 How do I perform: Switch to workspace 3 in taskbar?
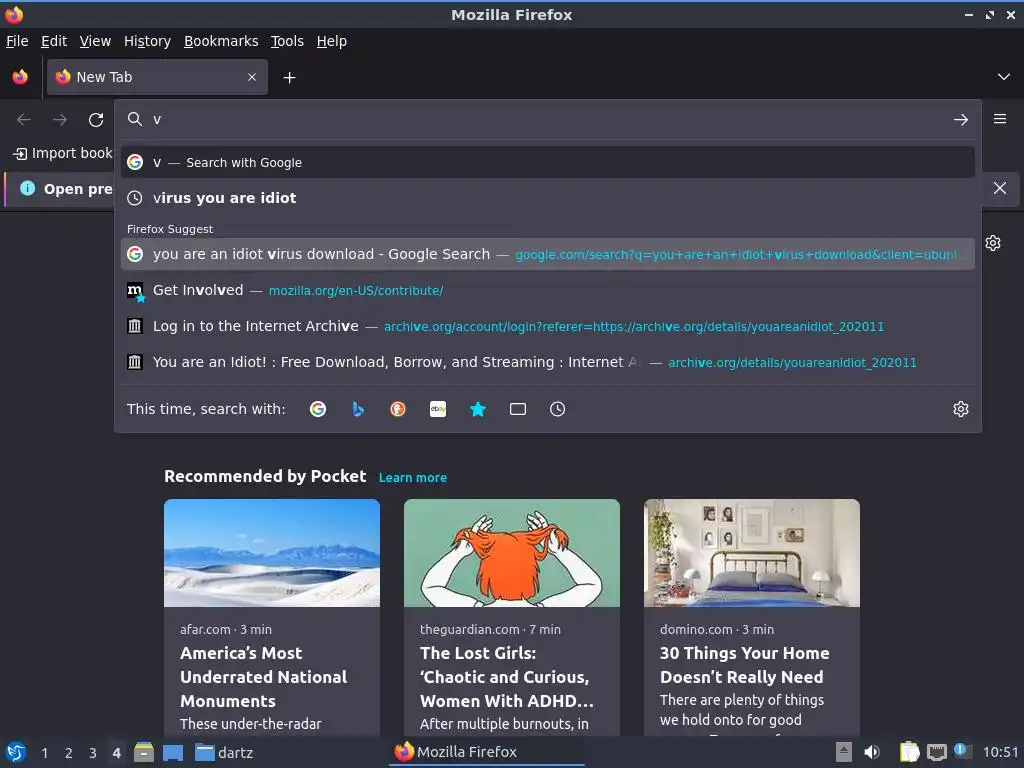pyautogui.click(x=93, y=753)
